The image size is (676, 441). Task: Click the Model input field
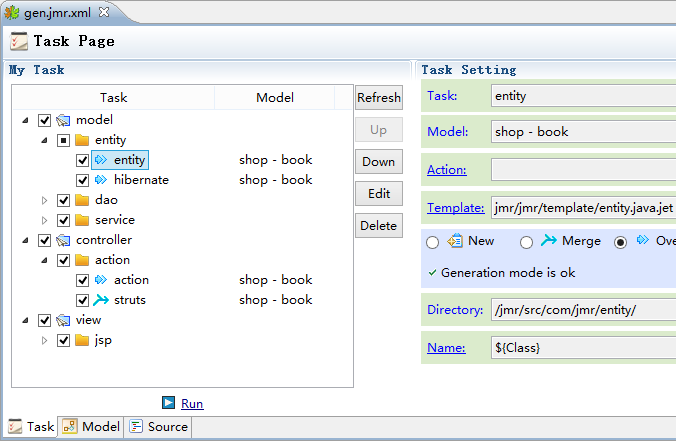coord(583,131)
